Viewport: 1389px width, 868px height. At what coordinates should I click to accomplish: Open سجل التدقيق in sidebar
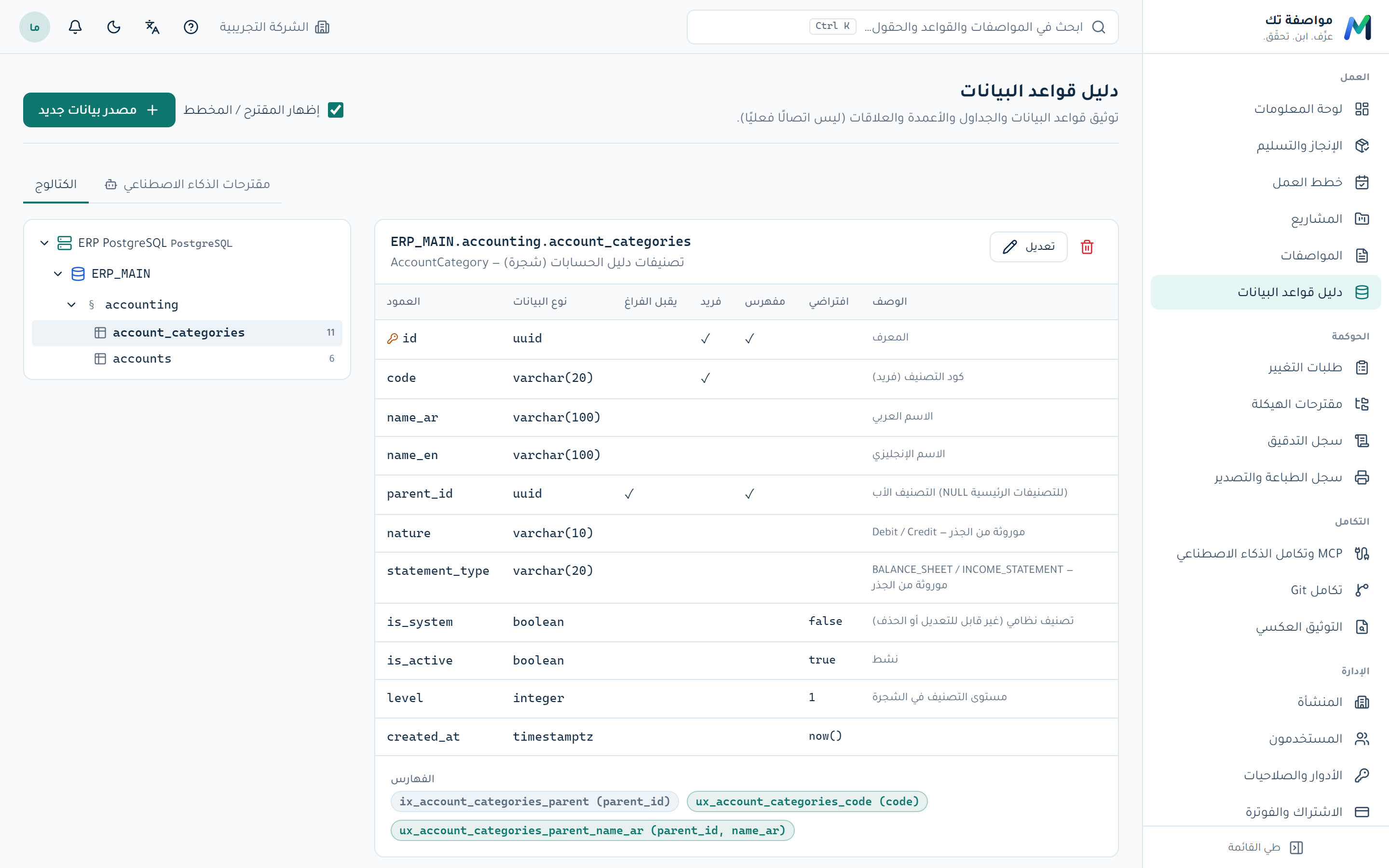(1266, 441)
